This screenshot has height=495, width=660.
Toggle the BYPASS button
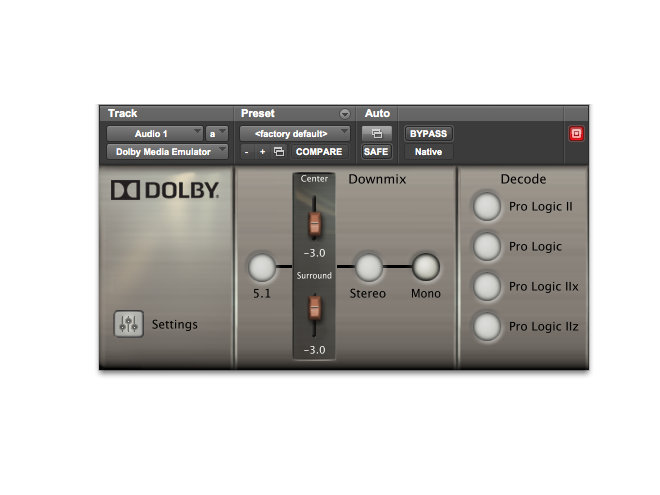(x=428, y=134)
